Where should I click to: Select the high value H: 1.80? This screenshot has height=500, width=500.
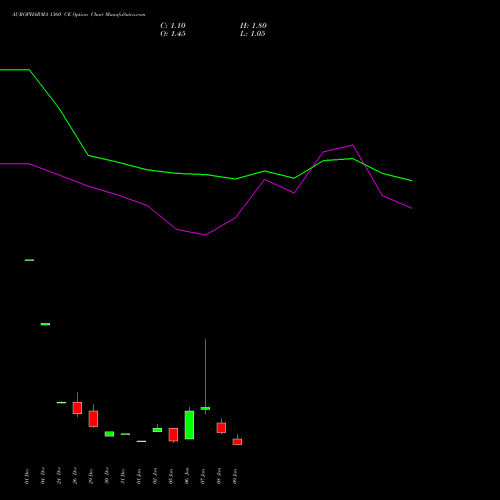coord(253,26)
